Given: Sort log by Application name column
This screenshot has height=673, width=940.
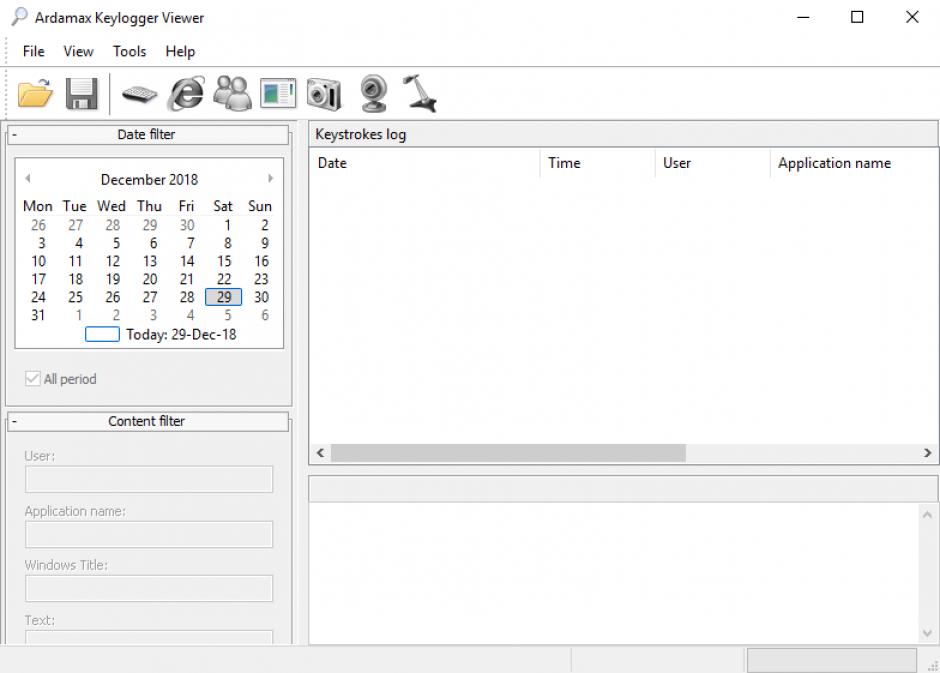Looking at the screenshot, I should (834, 163).
